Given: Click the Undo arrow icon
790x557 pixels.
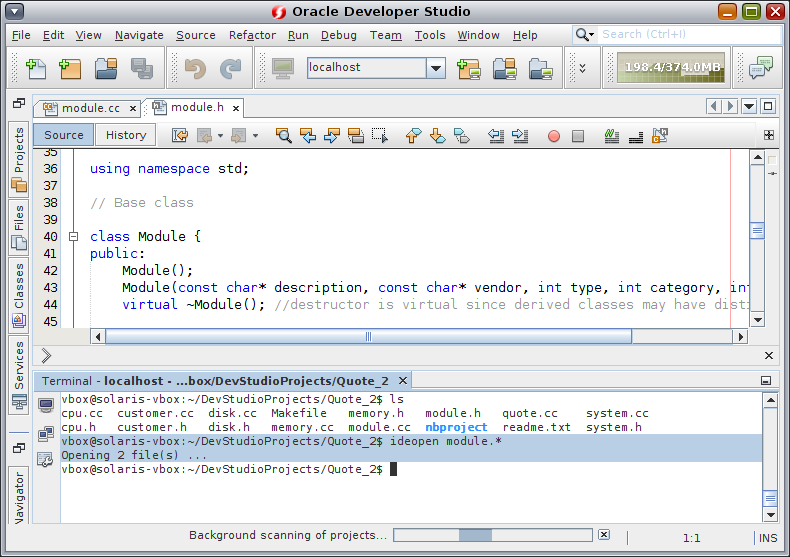Looking at the screenshot, I should pyautogui.click(x=195, y=68).
